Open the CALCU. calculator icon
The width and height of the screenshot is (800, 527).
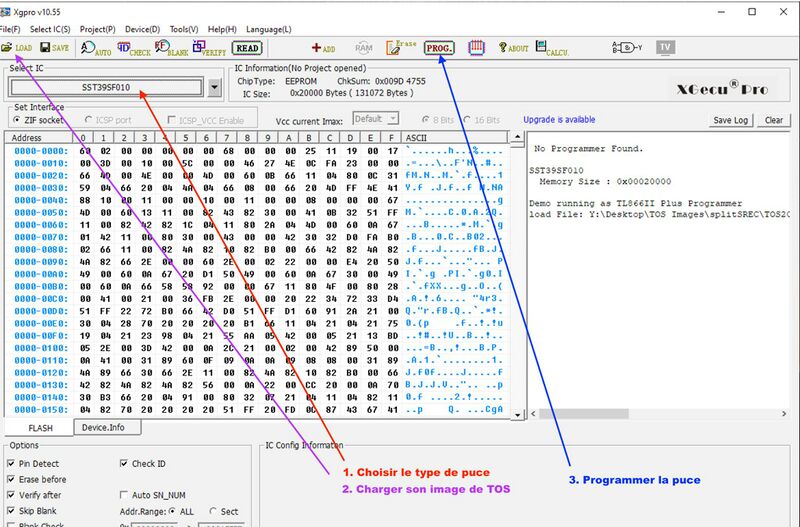pos(552,48)
